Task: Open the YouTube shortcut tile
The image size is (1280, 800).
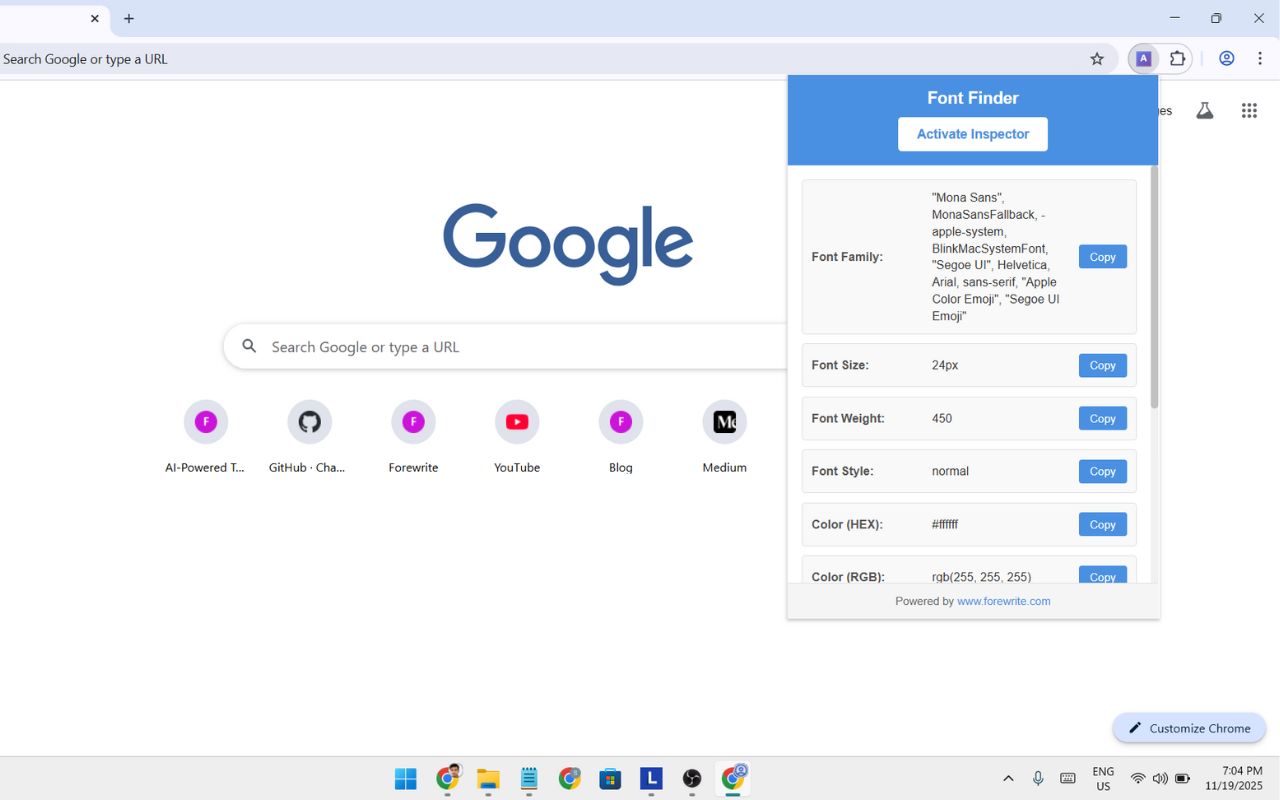Action: click(x=517, y=436)
